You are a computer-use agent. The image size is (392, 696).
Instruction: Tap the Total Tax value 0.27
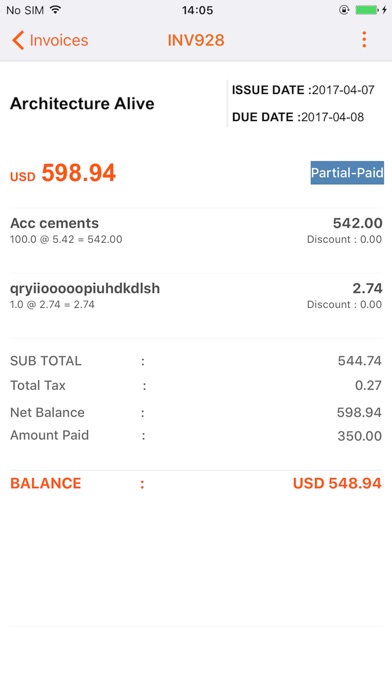click(x=368, y=385)
